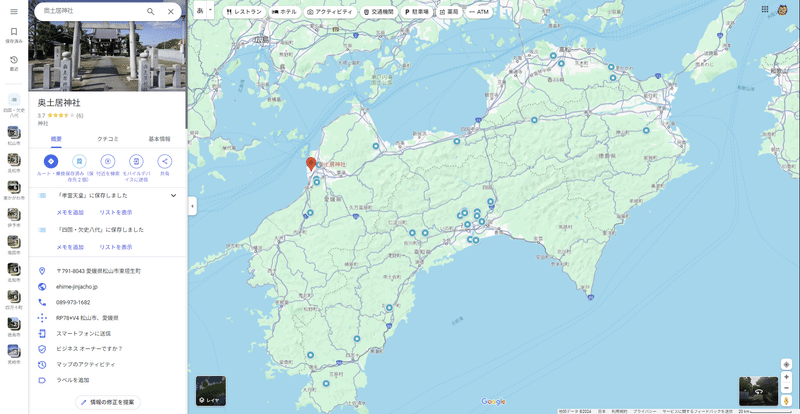The width and height of the screenshot is (800, 414).
Task: Filter by ホテル chip
Action: (284, 11)
